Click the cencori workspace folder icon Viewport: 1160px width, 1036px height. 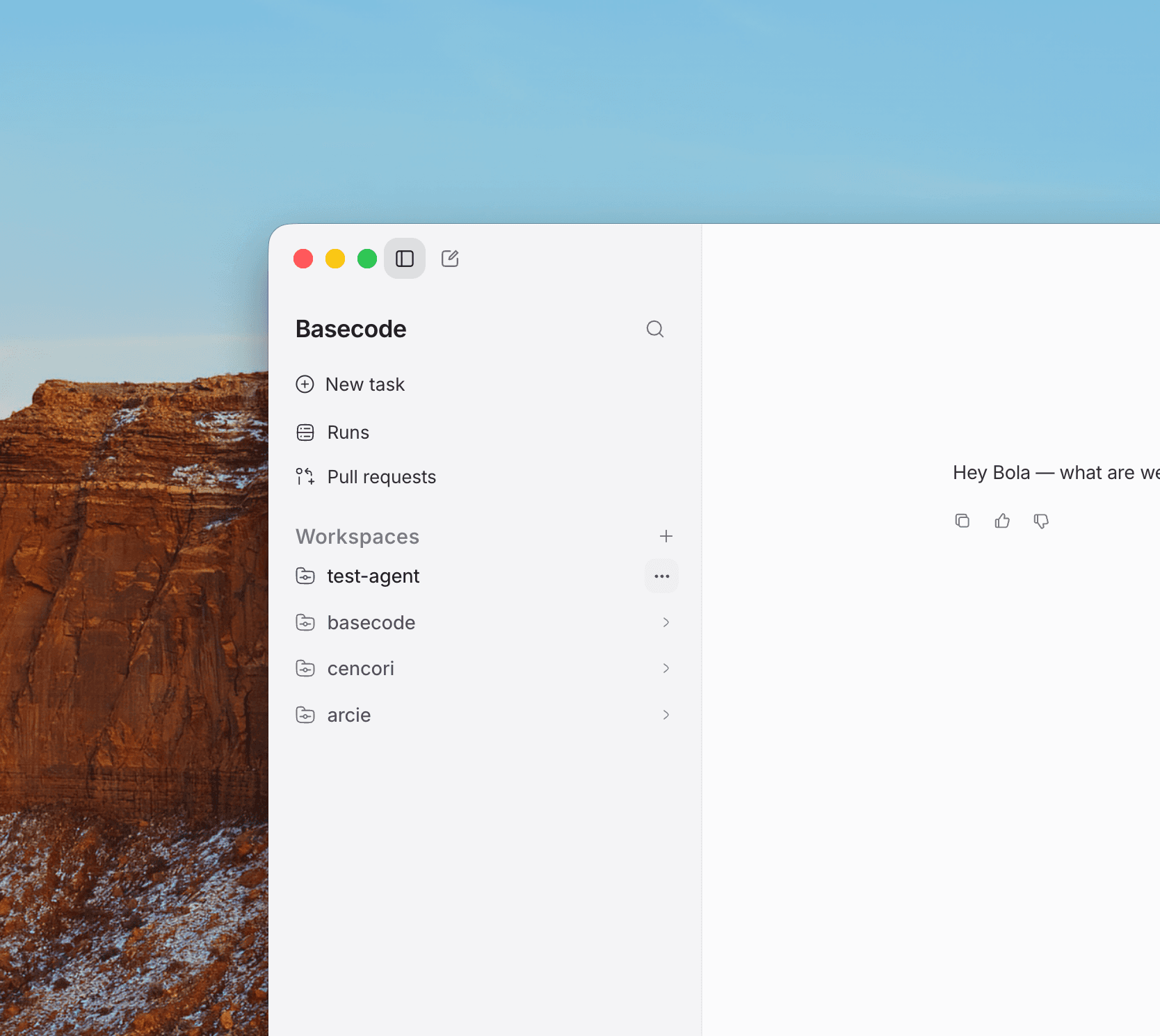click(x=305, y=668)
